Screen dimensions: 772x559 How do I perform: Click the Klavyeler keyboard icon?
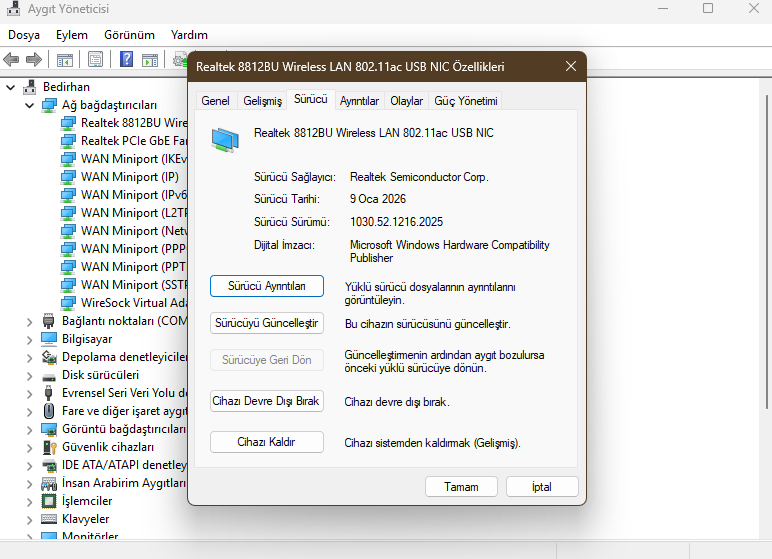pyautogui.click(x=49, y=519)
